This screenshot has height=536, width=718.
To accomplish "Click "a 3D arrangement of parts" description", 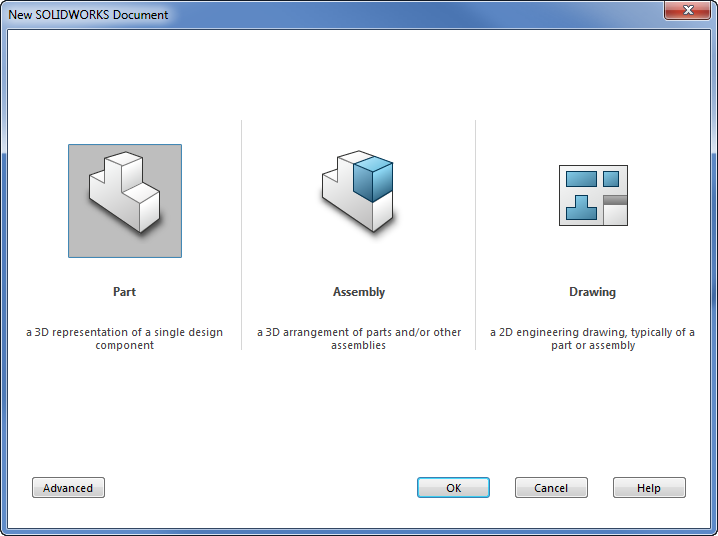I will coord(359,338).
